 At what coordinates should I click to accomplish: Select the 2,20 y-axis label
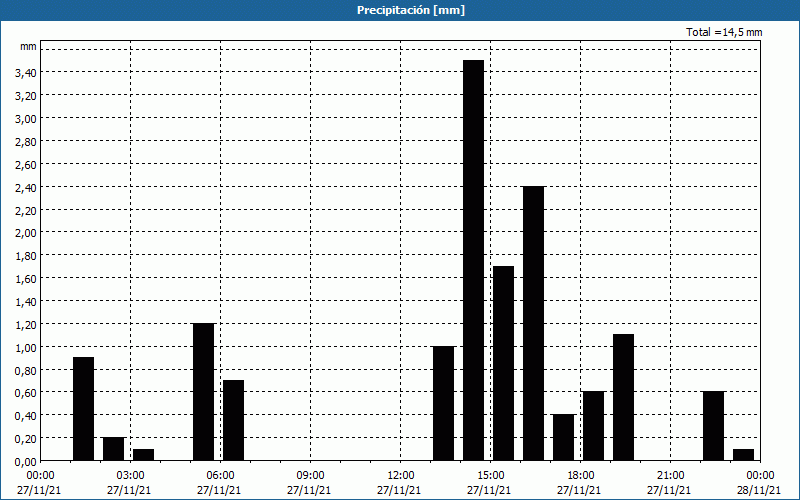coord(26,211)
